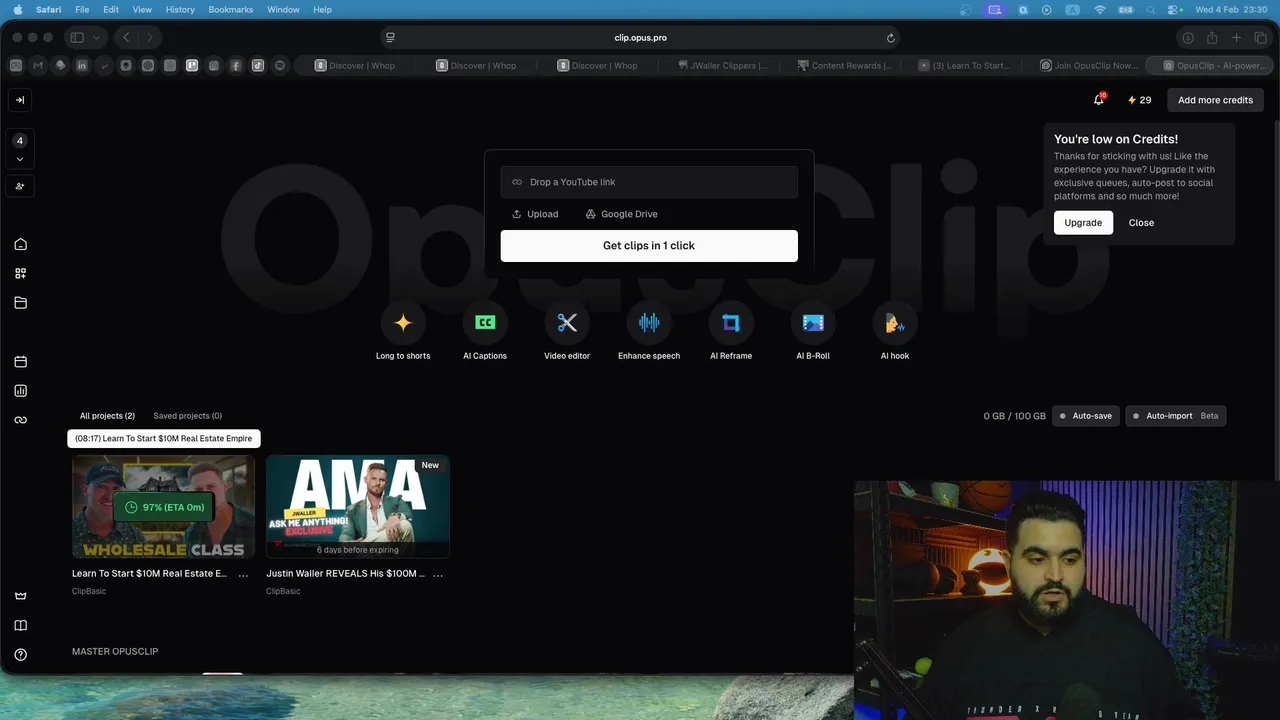
Task: Open the notifications bell
Action: (1099, 100)
